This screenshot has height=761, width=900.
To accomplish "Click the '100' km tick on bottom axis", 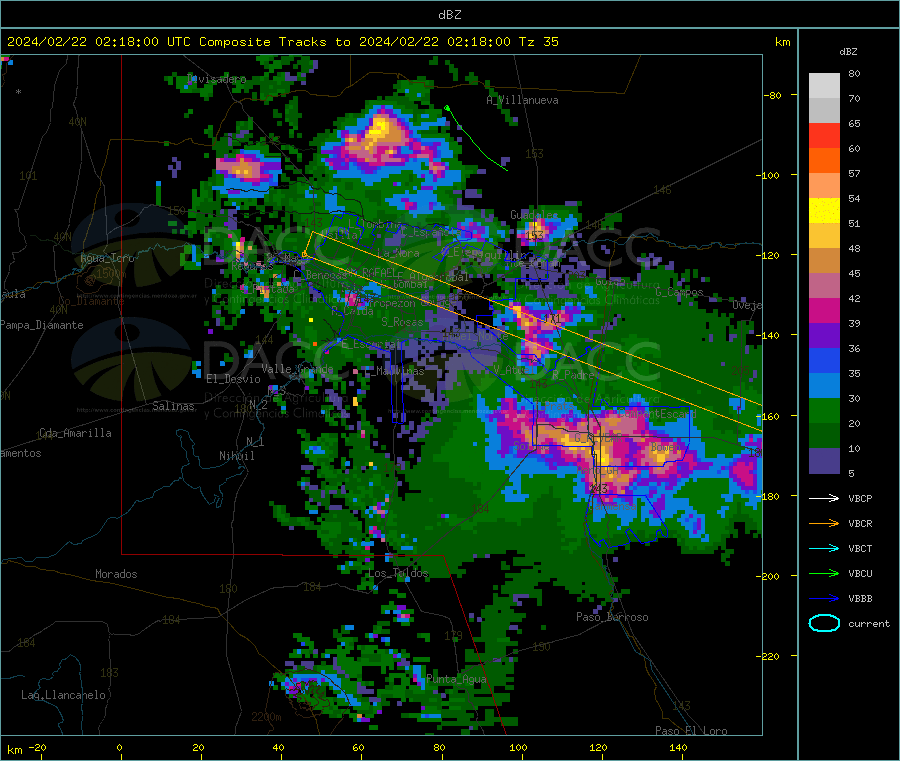I will (x=518, y=747).
